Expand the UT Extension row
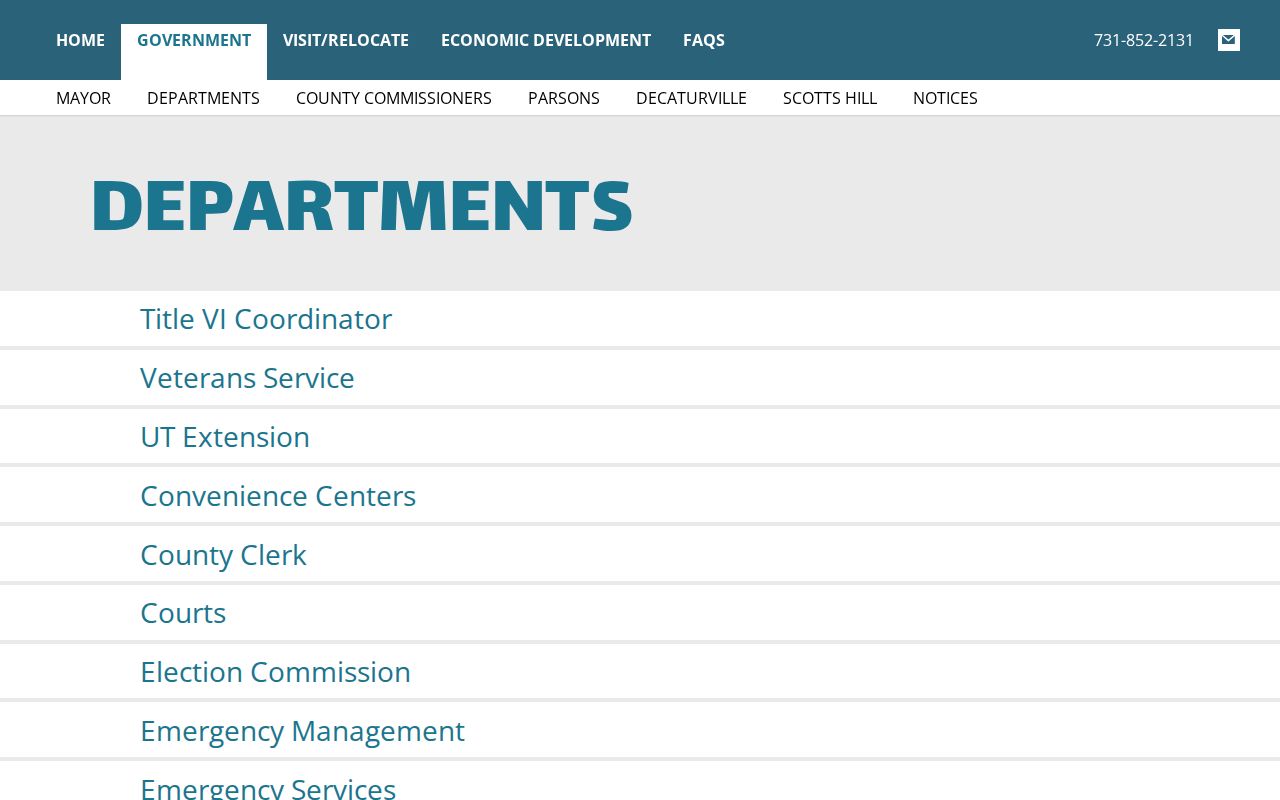The height and width of the screenshot is (800, 1280). pyautogui.click(x=640, y=437)
